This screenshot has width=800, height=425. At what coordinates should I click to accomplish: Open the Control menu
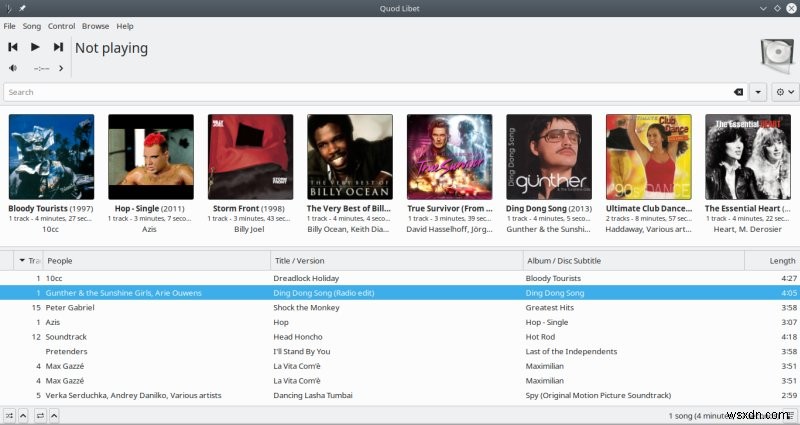coord(61,26)
